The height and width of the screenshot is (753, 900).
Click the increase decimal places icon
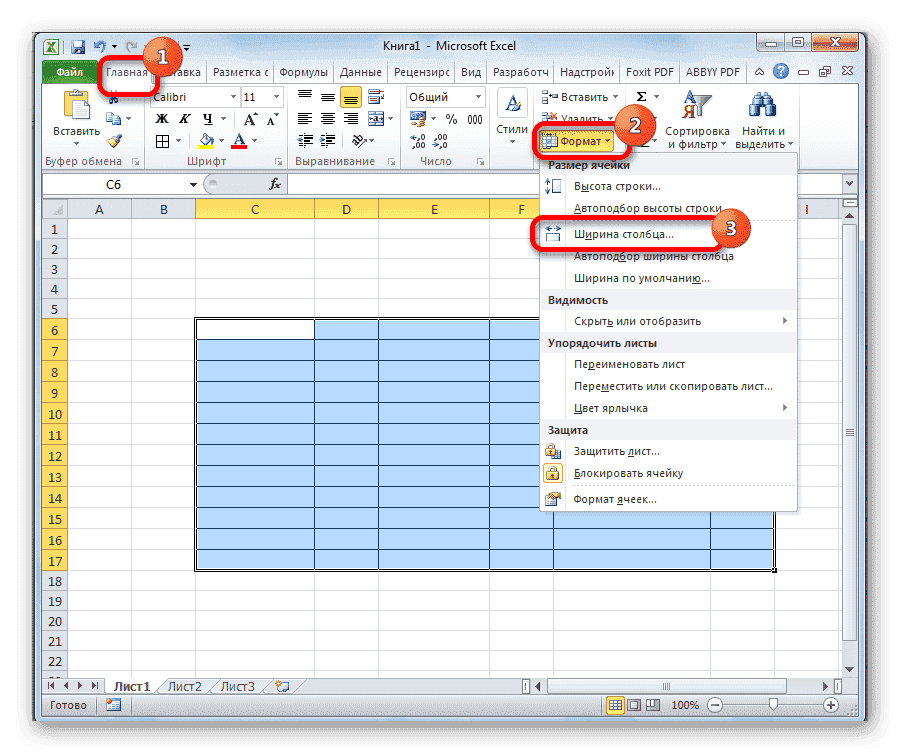(417, 142)
